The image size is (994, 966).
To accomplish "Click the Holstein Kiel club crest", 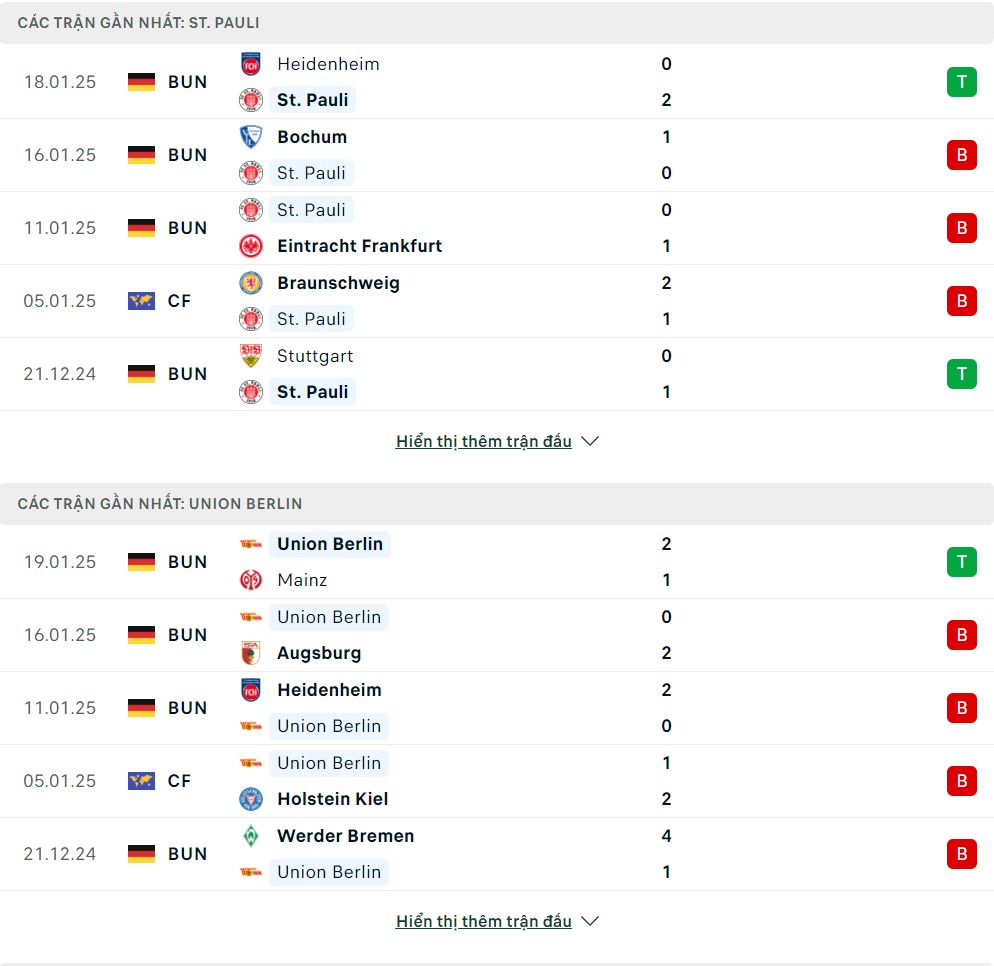I will click(251, 799).
